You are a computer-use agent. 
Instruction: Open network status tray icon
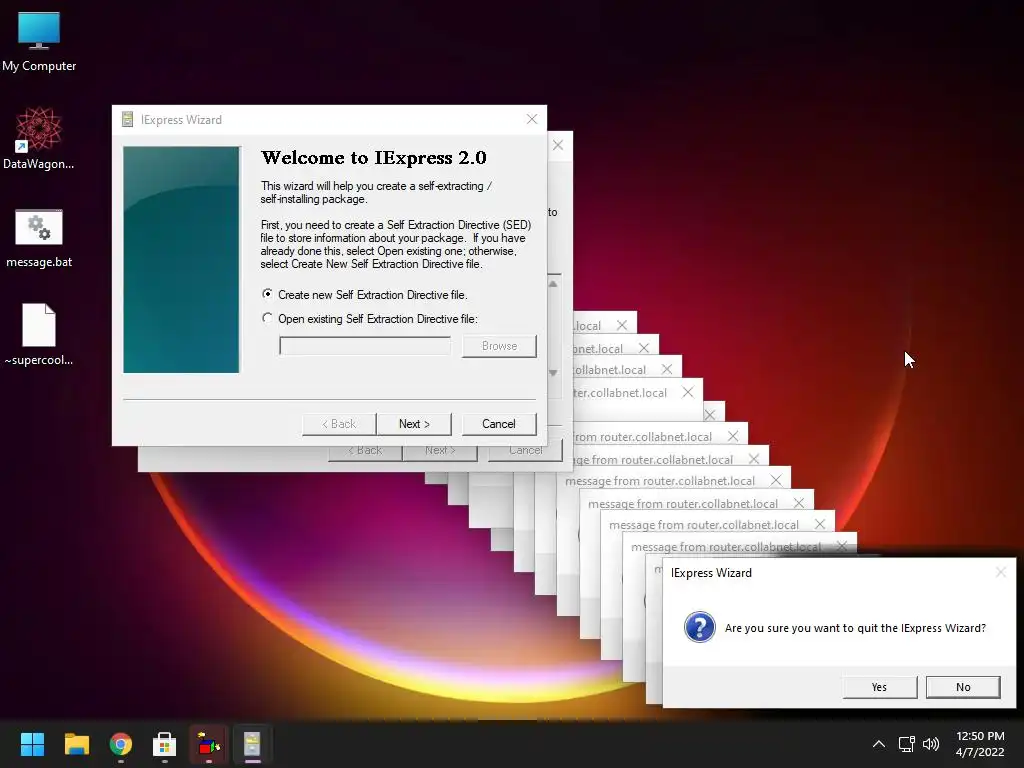pos(906,744)
